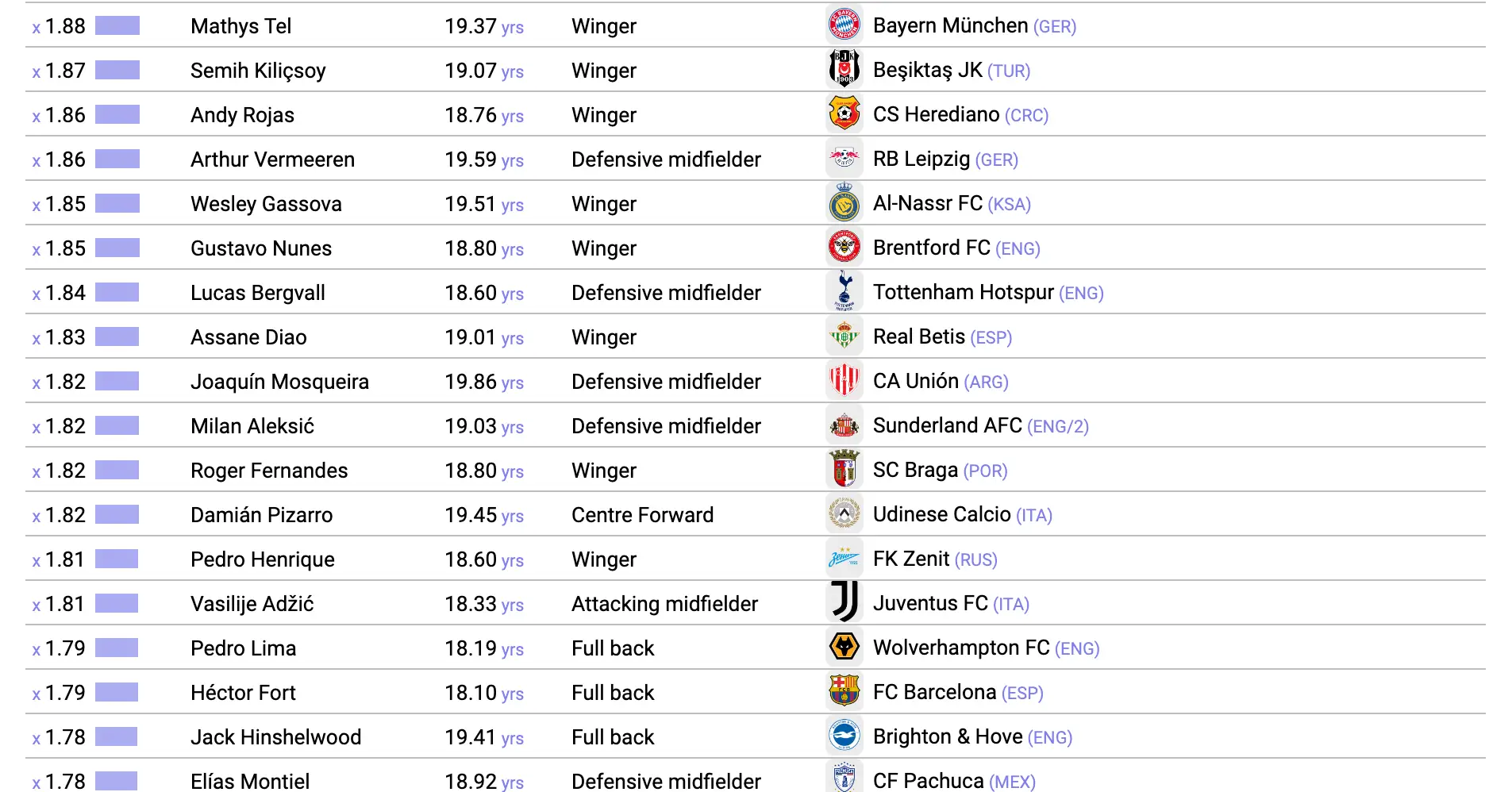Click the Brighton & Hove club badge
Viewport: 1512px width, 792px height.
coord(844,736)
